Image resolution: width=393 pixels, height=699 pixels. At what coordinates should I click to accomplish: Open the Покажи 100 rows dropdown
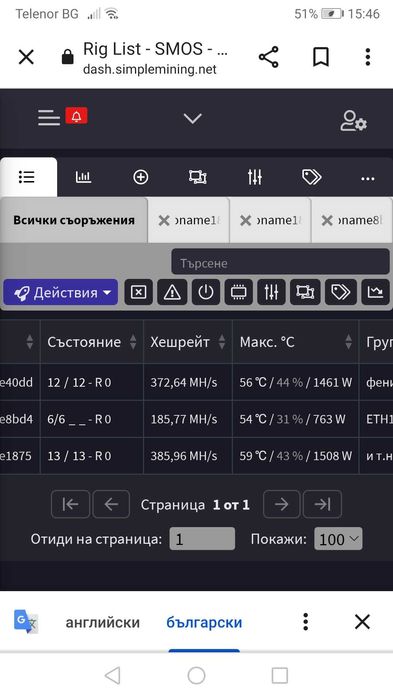338,539
